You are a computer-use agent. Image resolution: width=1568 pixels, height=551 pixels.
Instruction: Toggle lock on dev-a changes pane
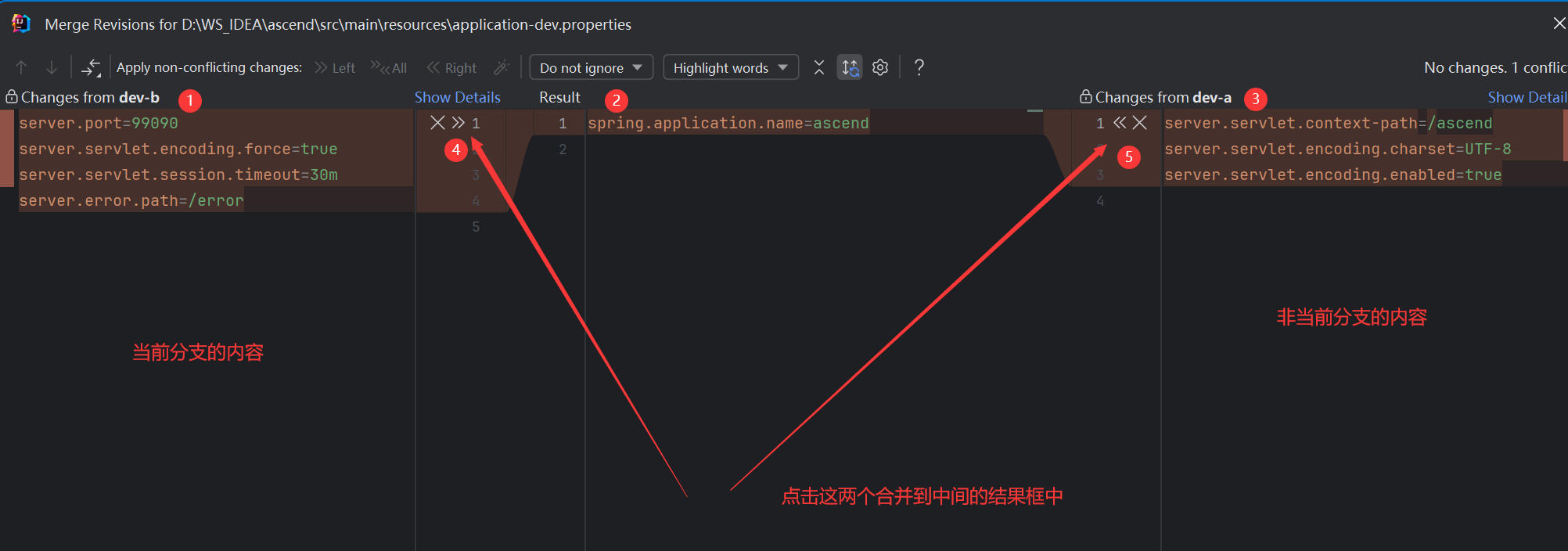(1085, 97)
